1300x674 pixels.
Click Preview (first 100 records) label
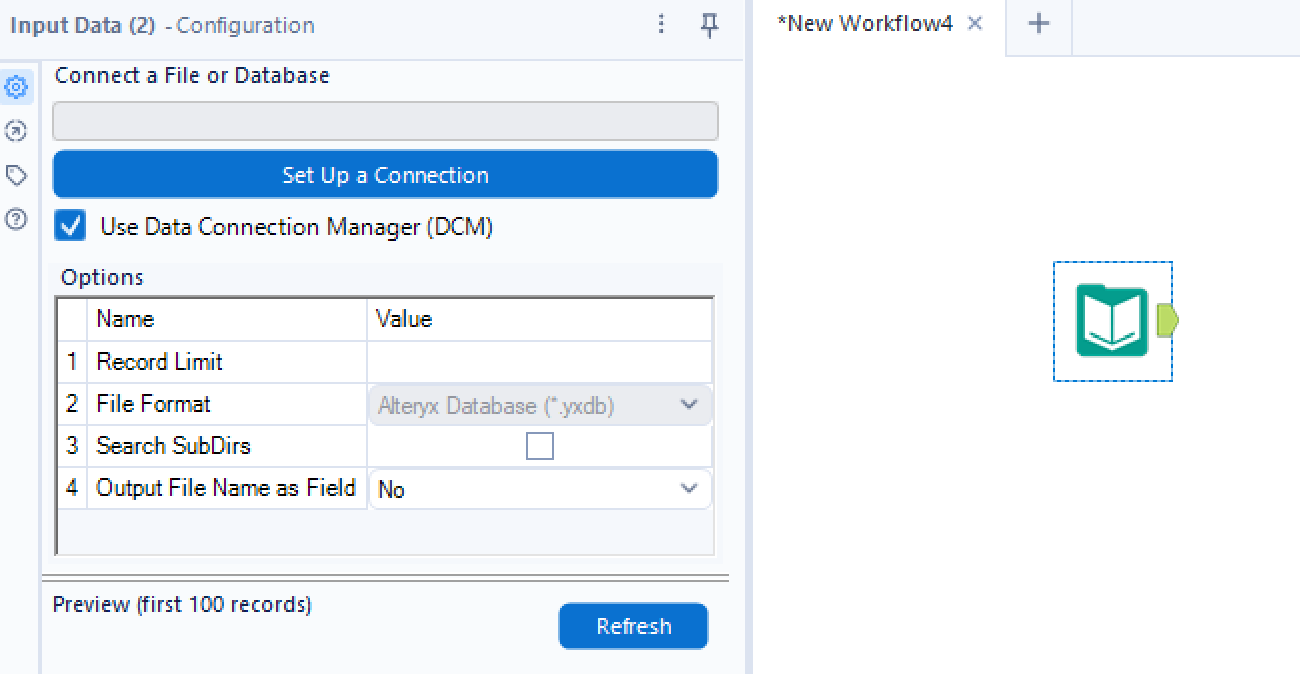click(x=182, y=604)
